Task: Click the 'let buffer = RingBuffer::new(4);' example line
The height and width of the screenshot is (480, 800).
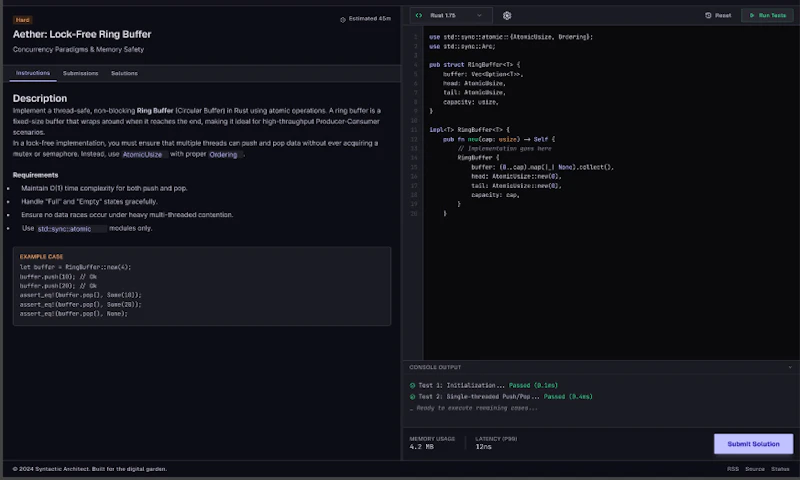Action: coord(76,267)
